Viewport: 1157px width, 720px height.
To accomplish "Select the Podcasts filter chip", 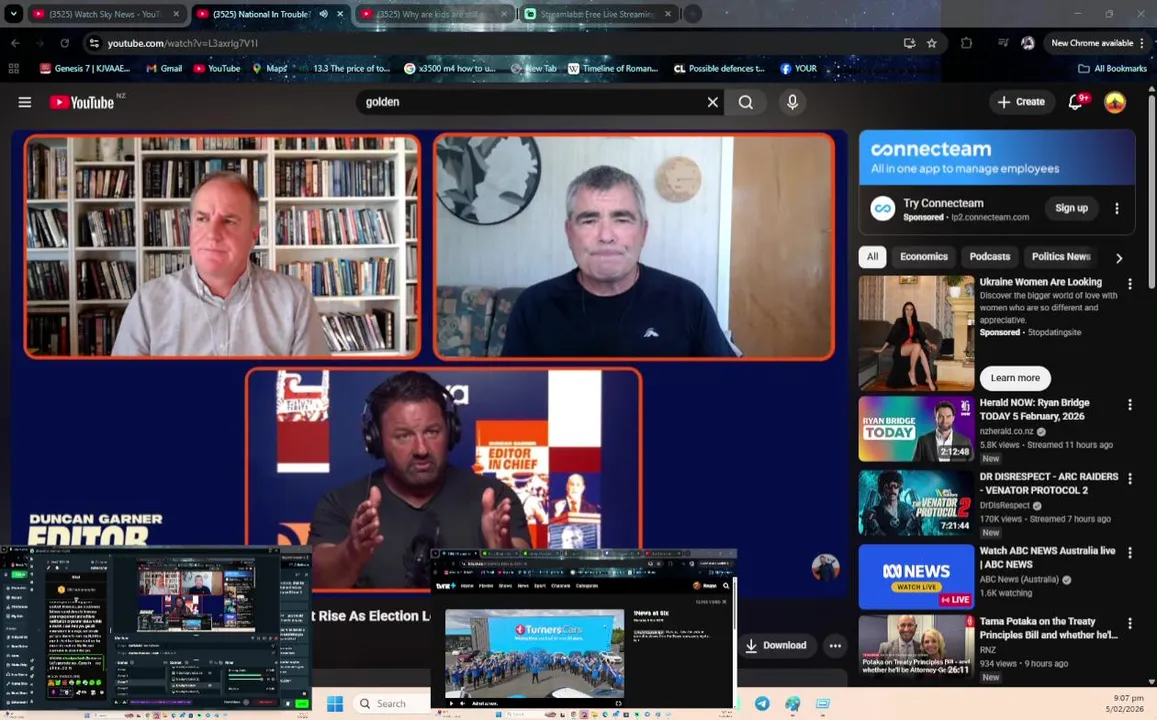I will [990, 257].
